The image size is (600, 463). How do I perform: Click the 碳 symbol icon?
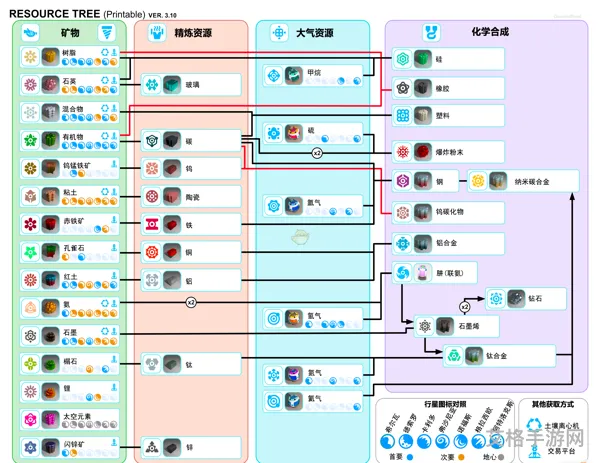click(x=152, y=141)
